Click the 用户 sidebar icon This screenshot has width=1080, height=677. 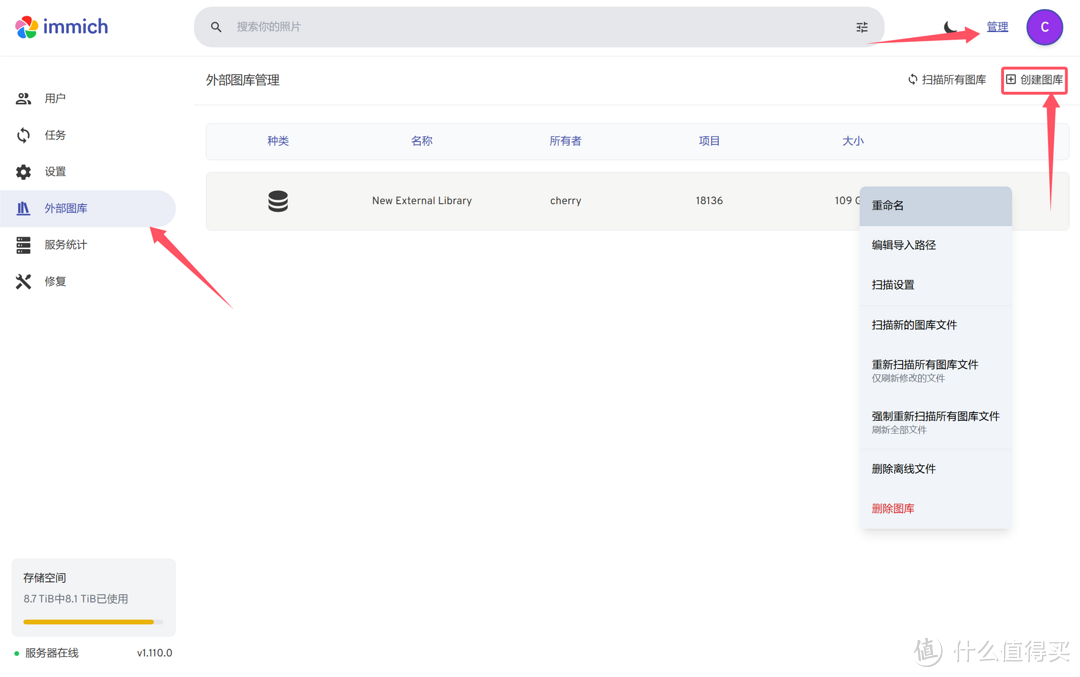tap(23, 98)
